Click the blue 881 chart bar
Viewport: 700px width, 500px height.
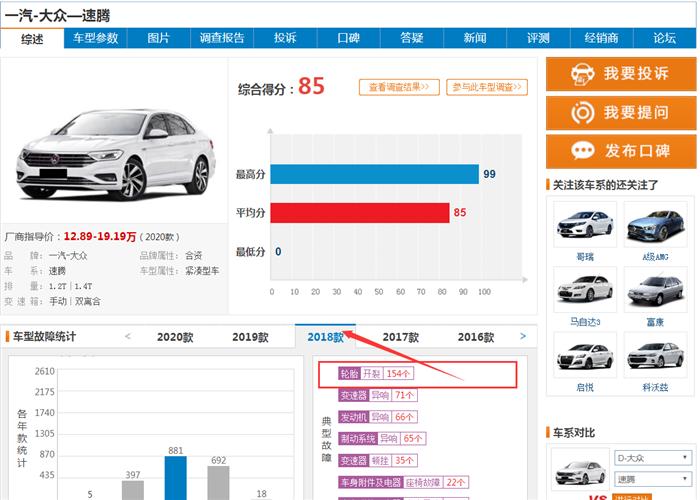(175, 478)
